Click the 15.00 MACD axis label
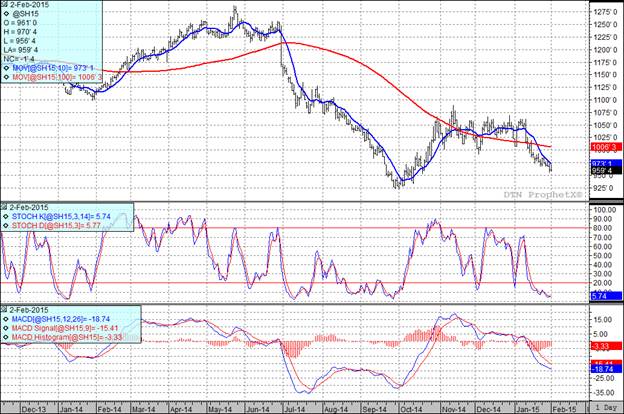 [x=603, y=320]
